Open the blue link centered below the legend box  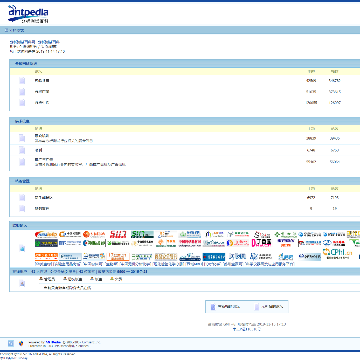click(x=246, y=329)
